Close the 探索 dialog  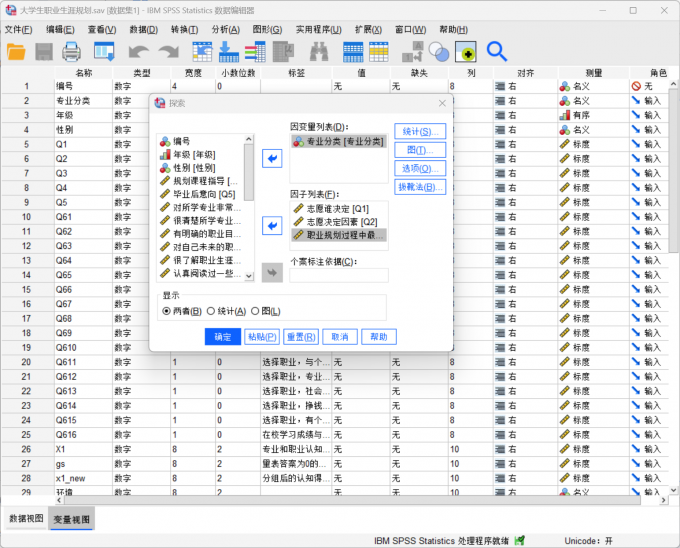[442, 103]
